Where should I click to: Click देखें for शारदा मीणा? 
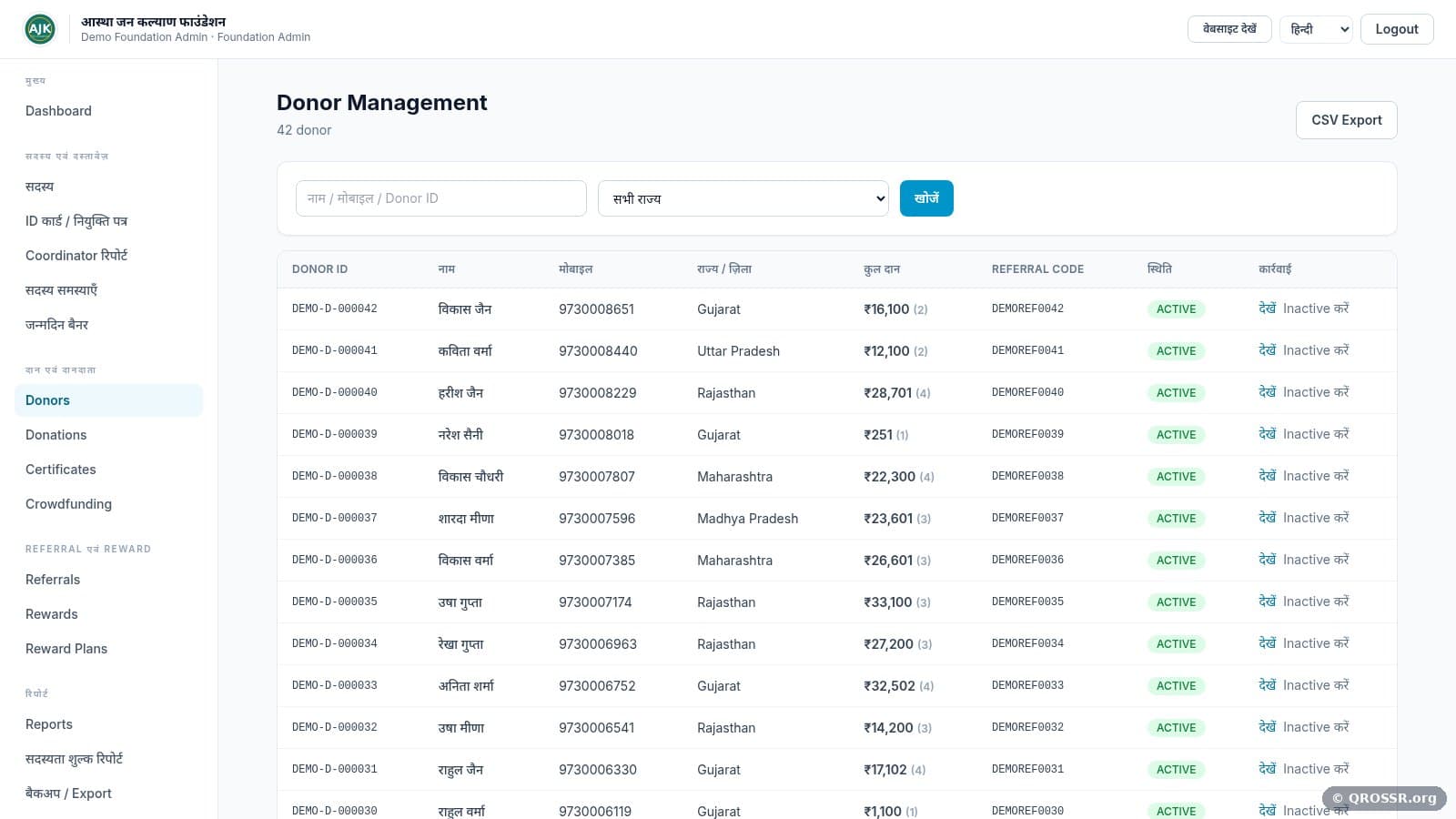[x=1268, y=518]
